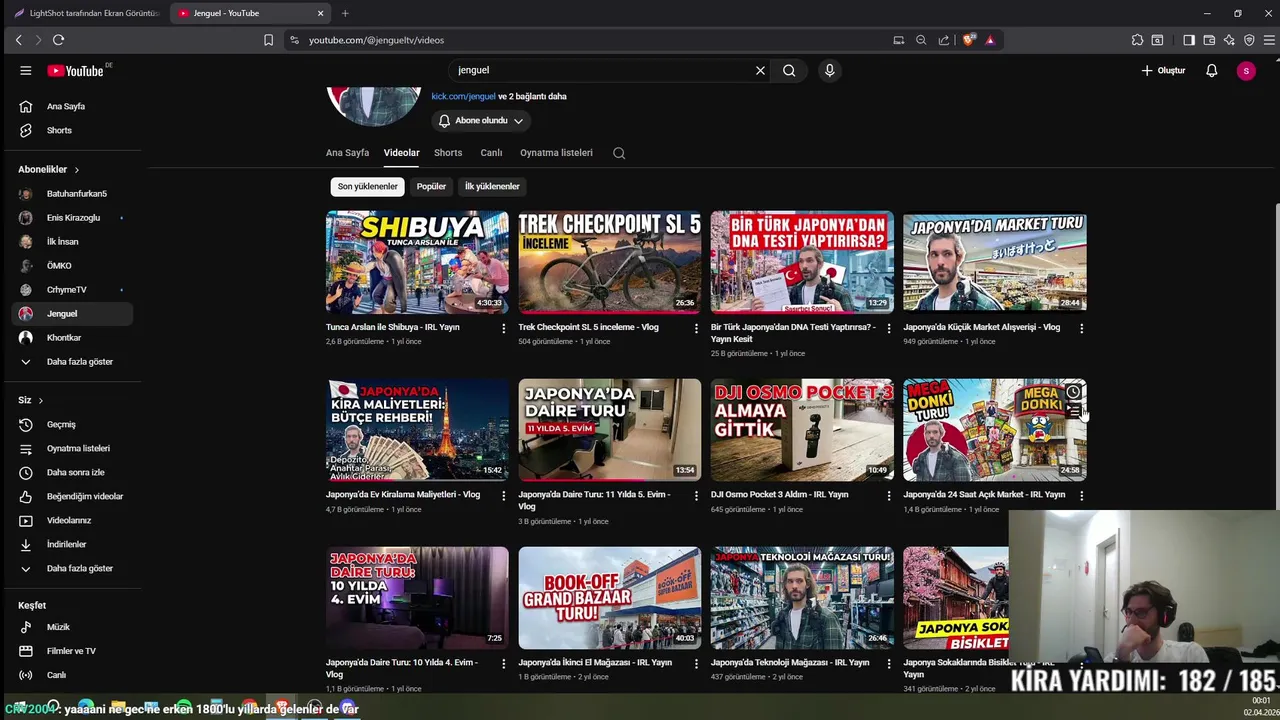
Task: Open the account avatar menu
Action: (x=1245, y=70)
